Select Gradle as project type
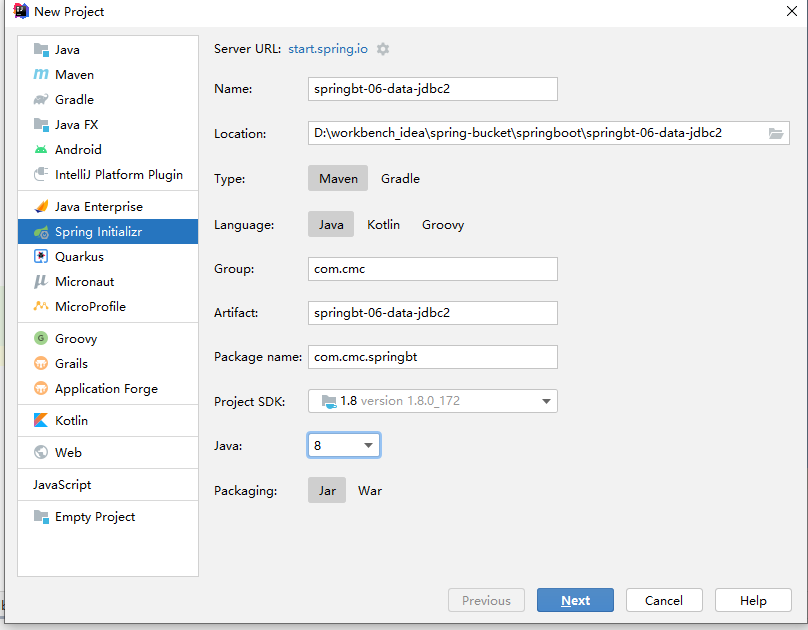The width and height of the screenshot is (808, 630). pos(400,178)
